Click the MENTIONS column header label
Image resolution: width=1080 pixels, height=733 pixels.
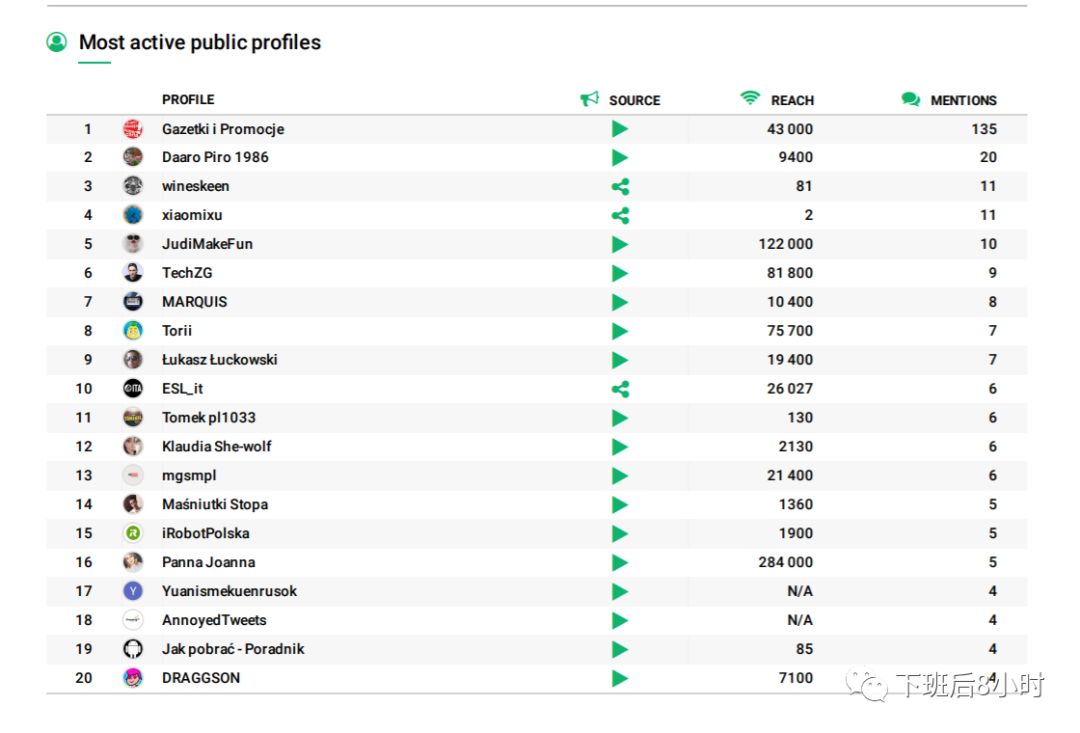click(964, 101)
